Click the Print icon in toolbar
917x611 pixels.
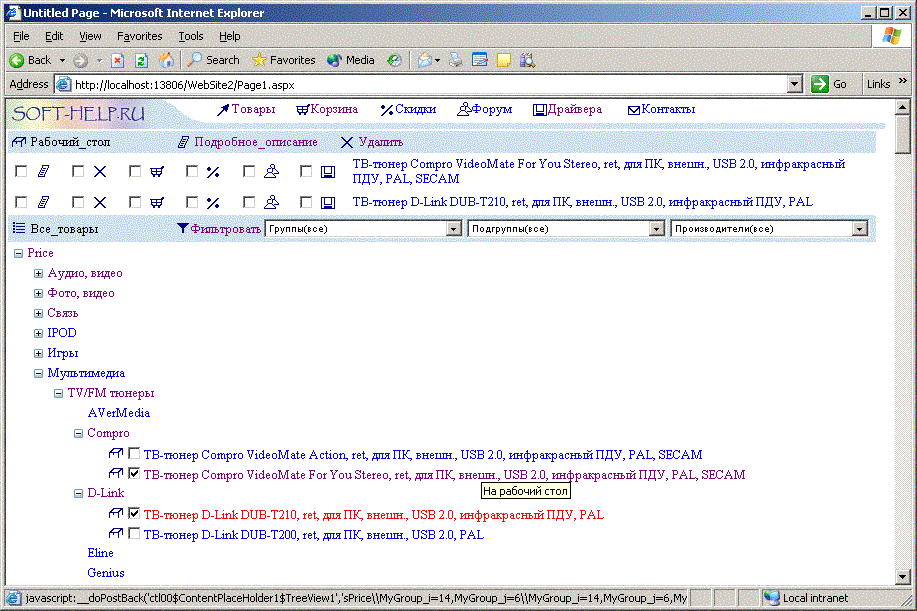tap(456, 60)
